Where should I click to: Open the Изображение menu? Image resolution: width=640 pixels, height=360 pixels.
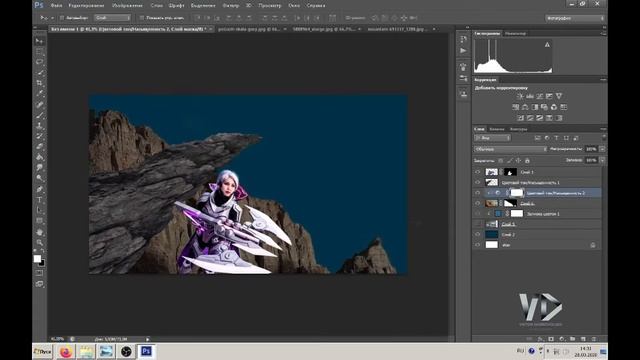[x=127, y=6]
